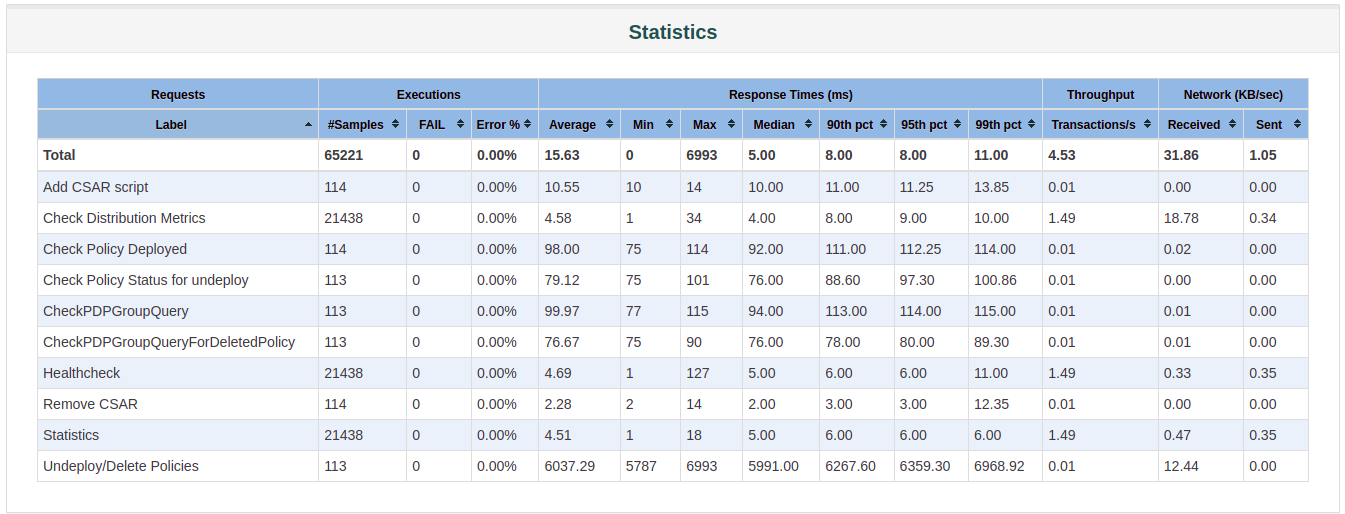Click Undeploy/Delete median 5991.00
The image size is (1345, 514).
[774, 466]
